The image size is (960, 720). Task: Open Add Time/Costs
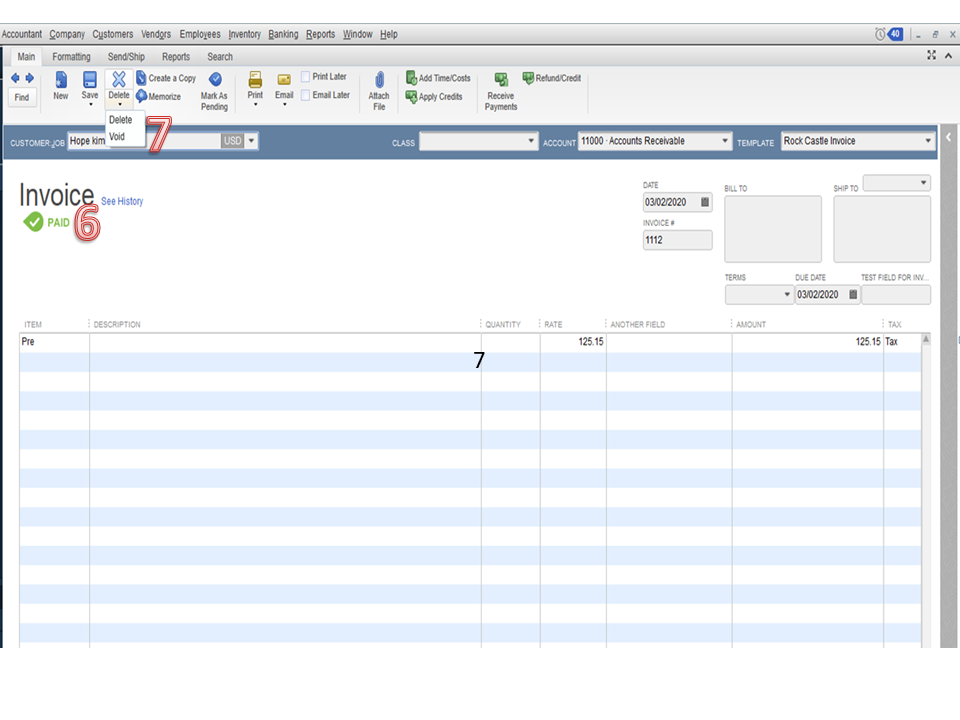438,78
